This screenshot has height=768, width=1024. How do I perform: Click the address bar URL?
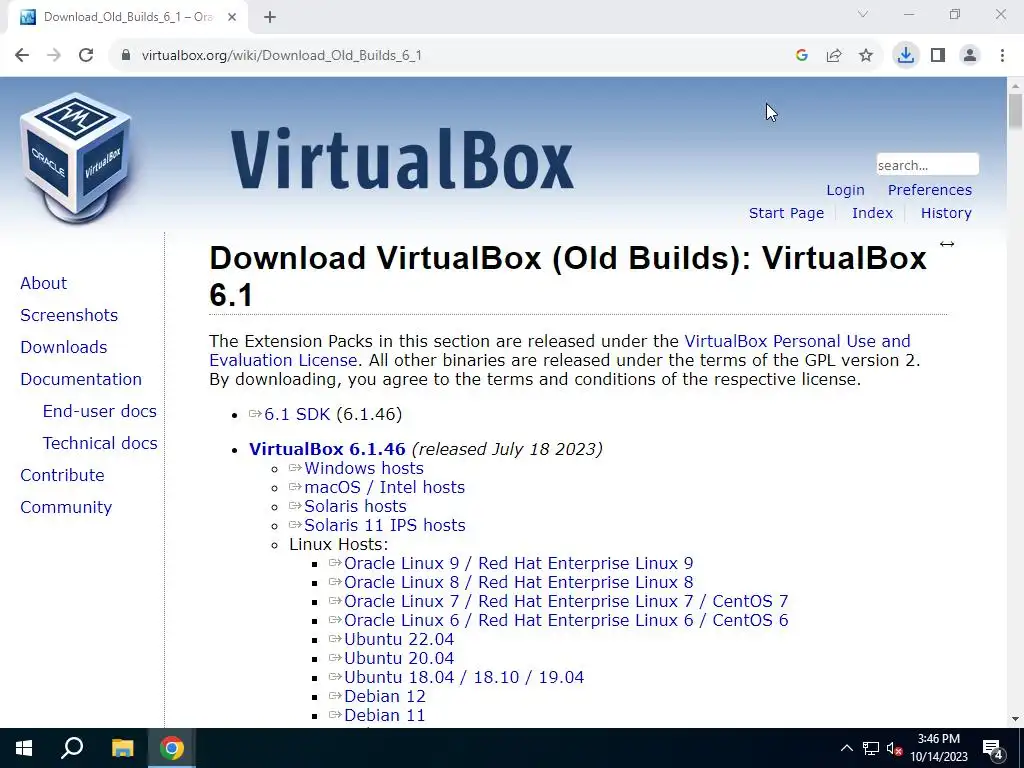tap(281, 56)
